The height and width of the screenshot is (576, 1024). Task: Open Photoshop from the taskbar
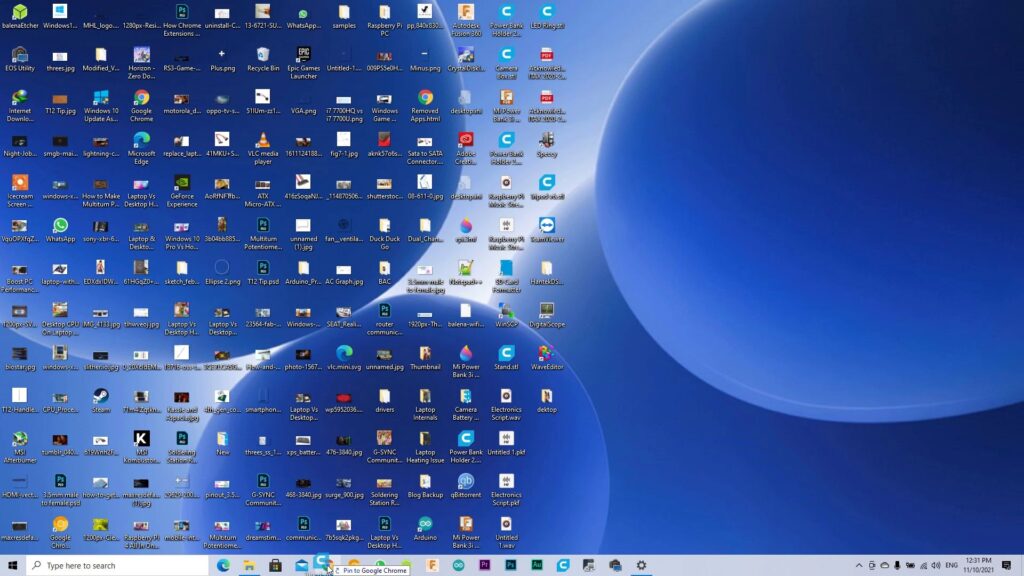coord(511,565)
